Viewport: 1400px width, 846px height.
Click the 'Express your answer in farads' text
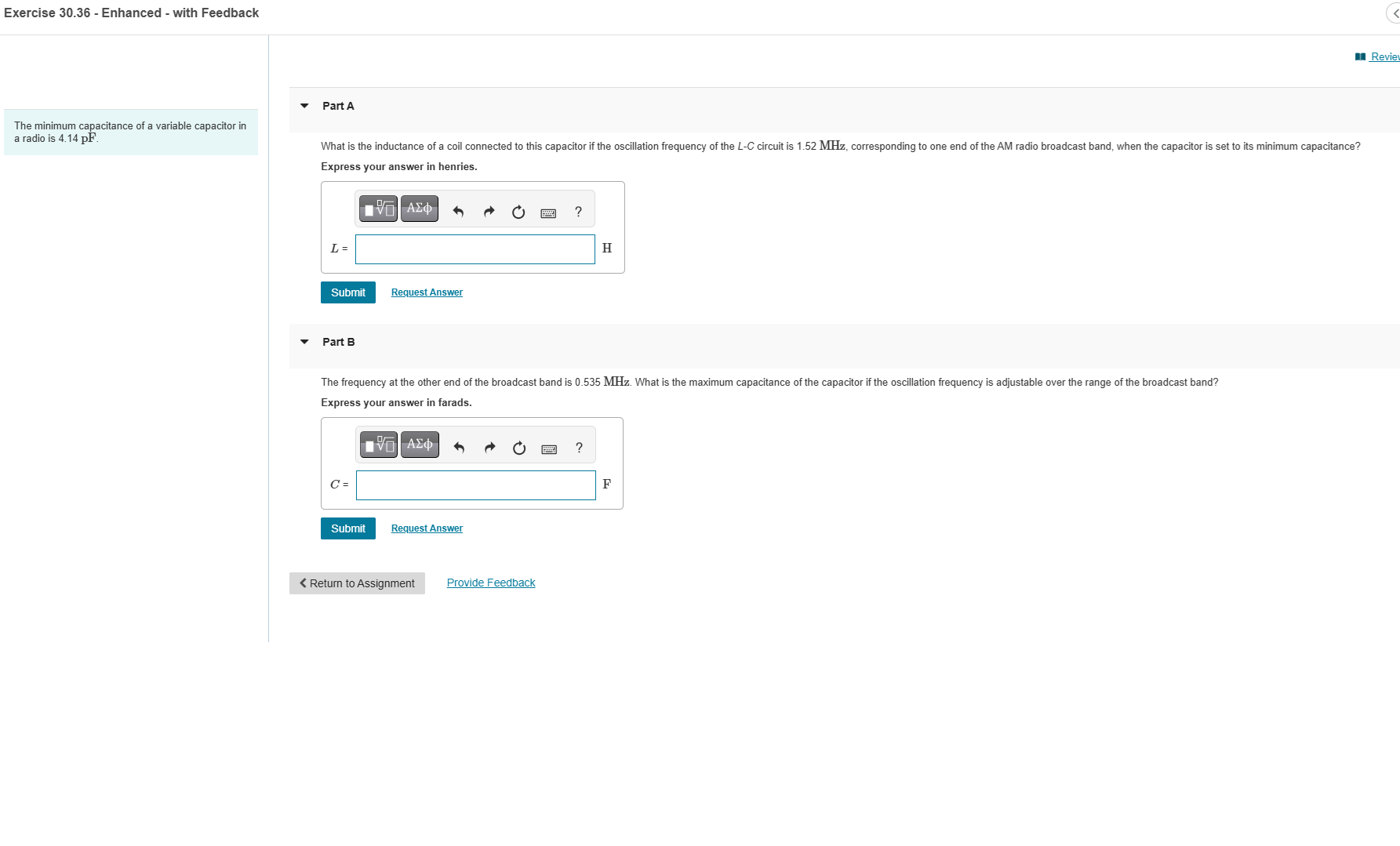coord(396,402)
